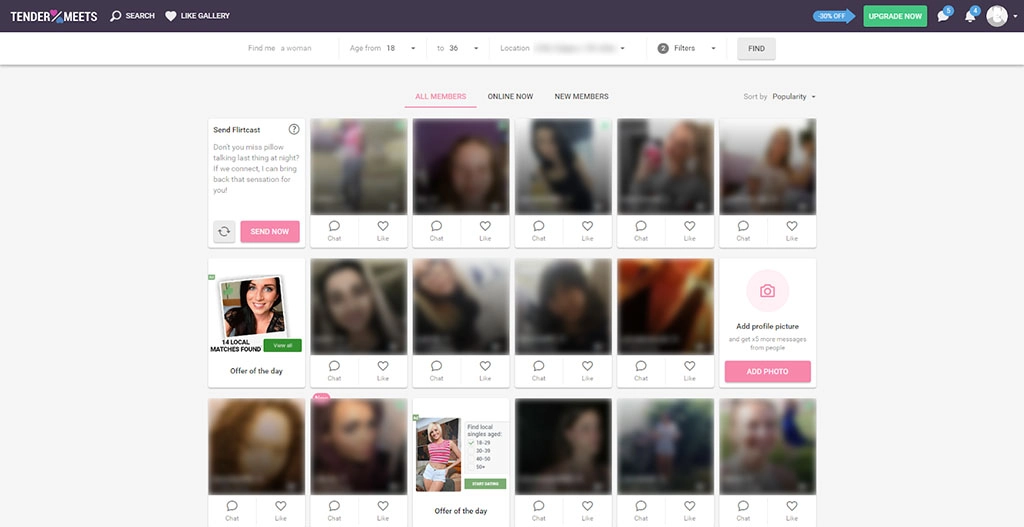1024x527 pixels.
Task: Click the camera icon to add picture
Action: [x=767, y=291]
